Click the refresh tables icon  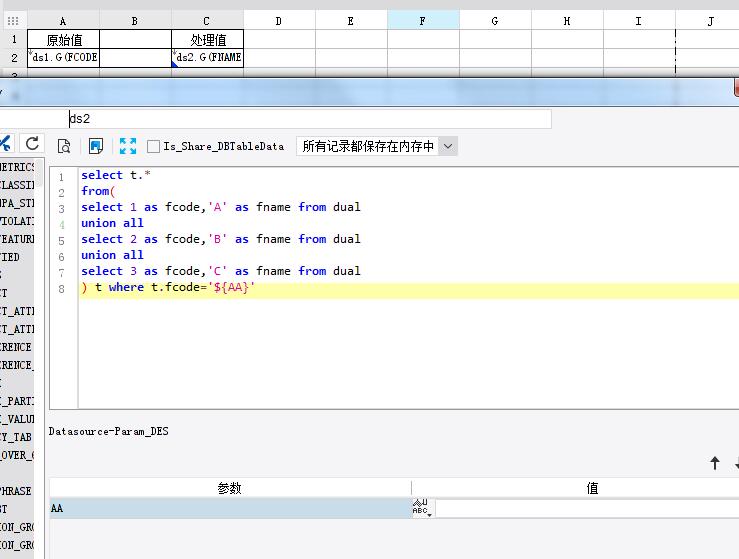[32, 143]
